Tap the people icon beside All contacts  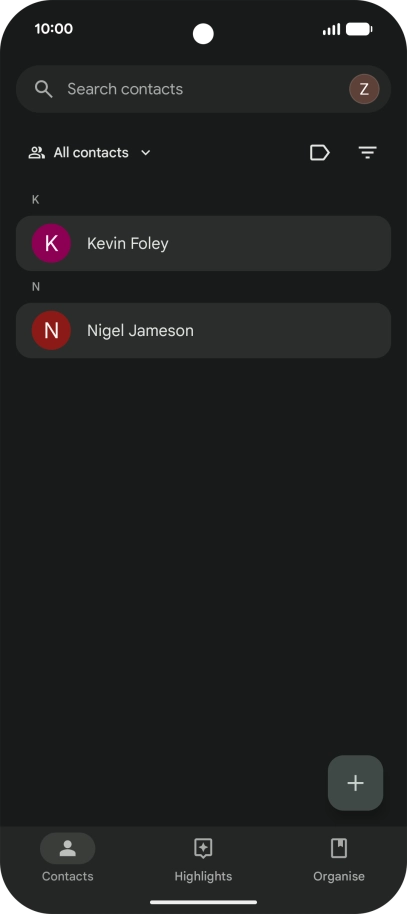[37, 153]
